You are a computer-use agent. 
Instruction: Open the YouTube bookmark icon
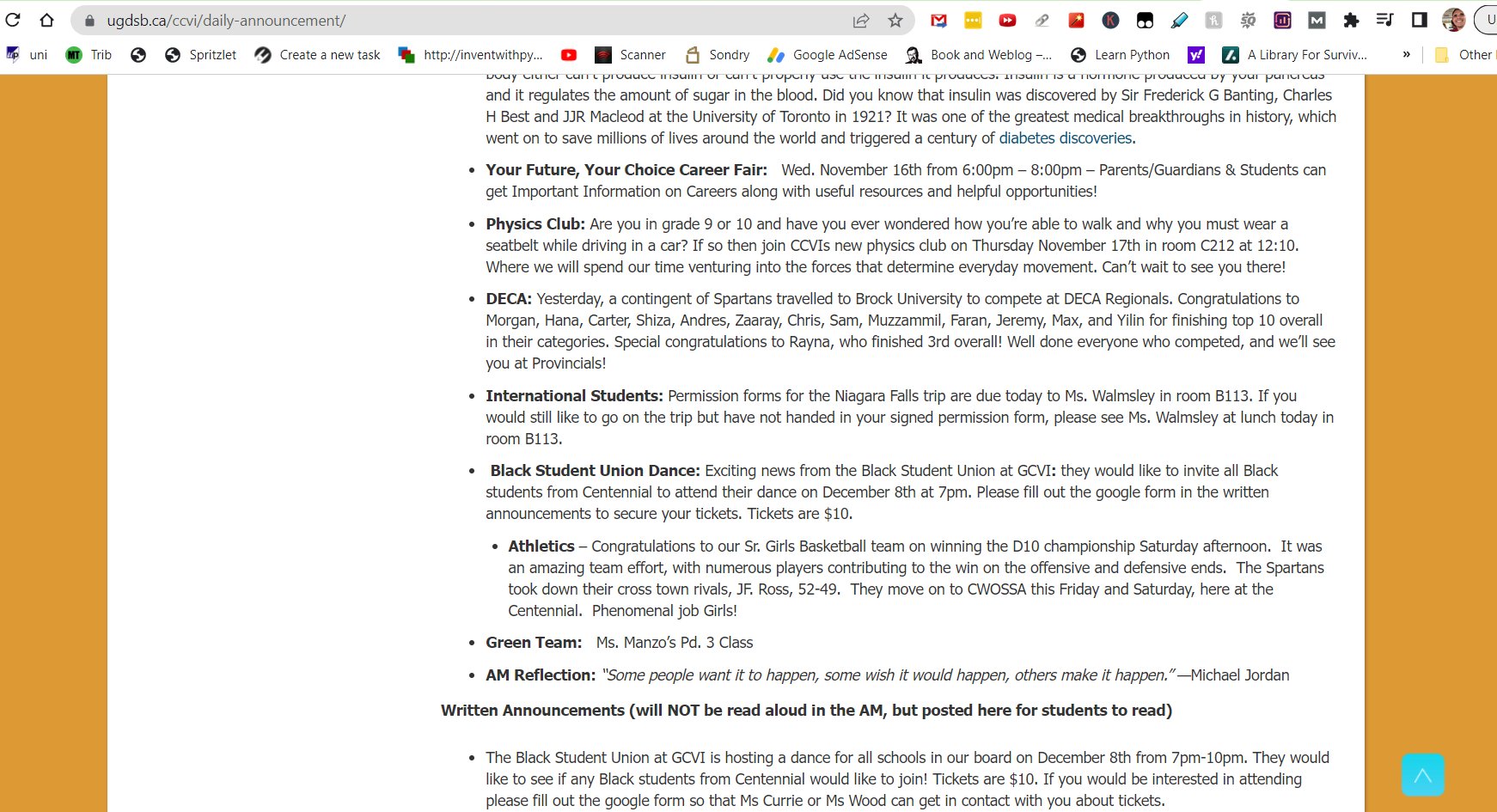pyautogui.click(x=569, y=55)
